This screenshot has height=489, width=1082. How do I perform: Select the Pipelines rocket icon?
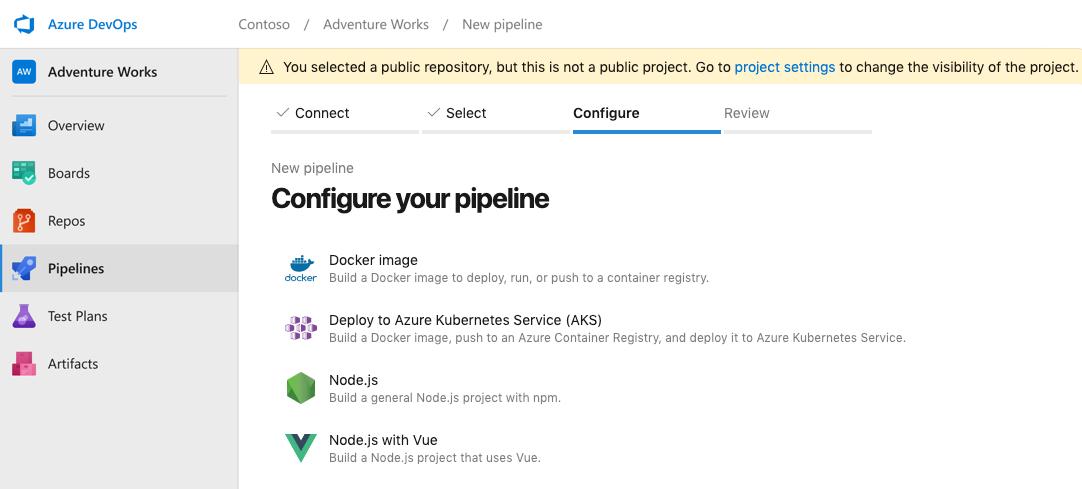pos(24,268)
